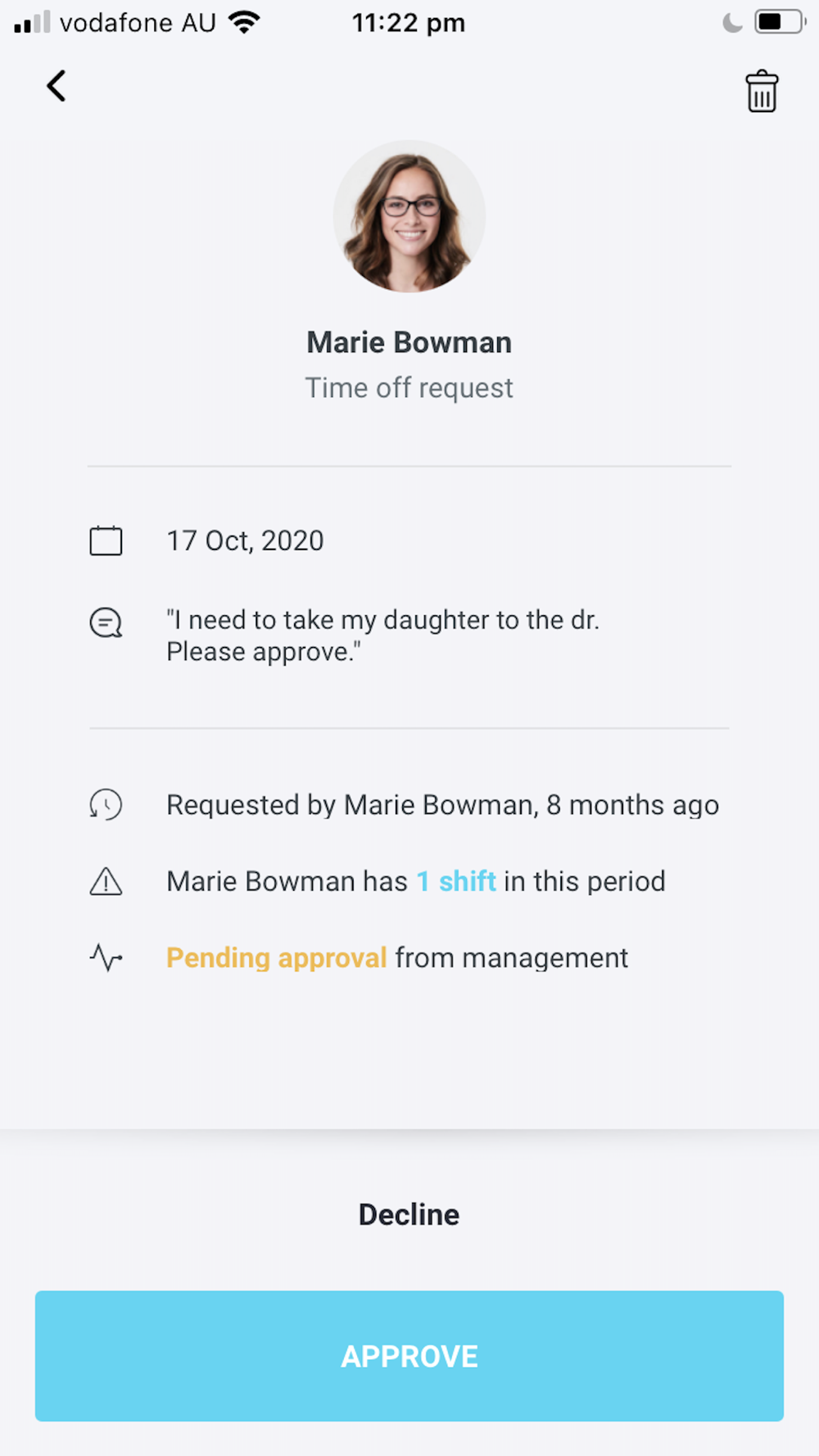Tap the comment bubble icon

click(x=106, y=623)
